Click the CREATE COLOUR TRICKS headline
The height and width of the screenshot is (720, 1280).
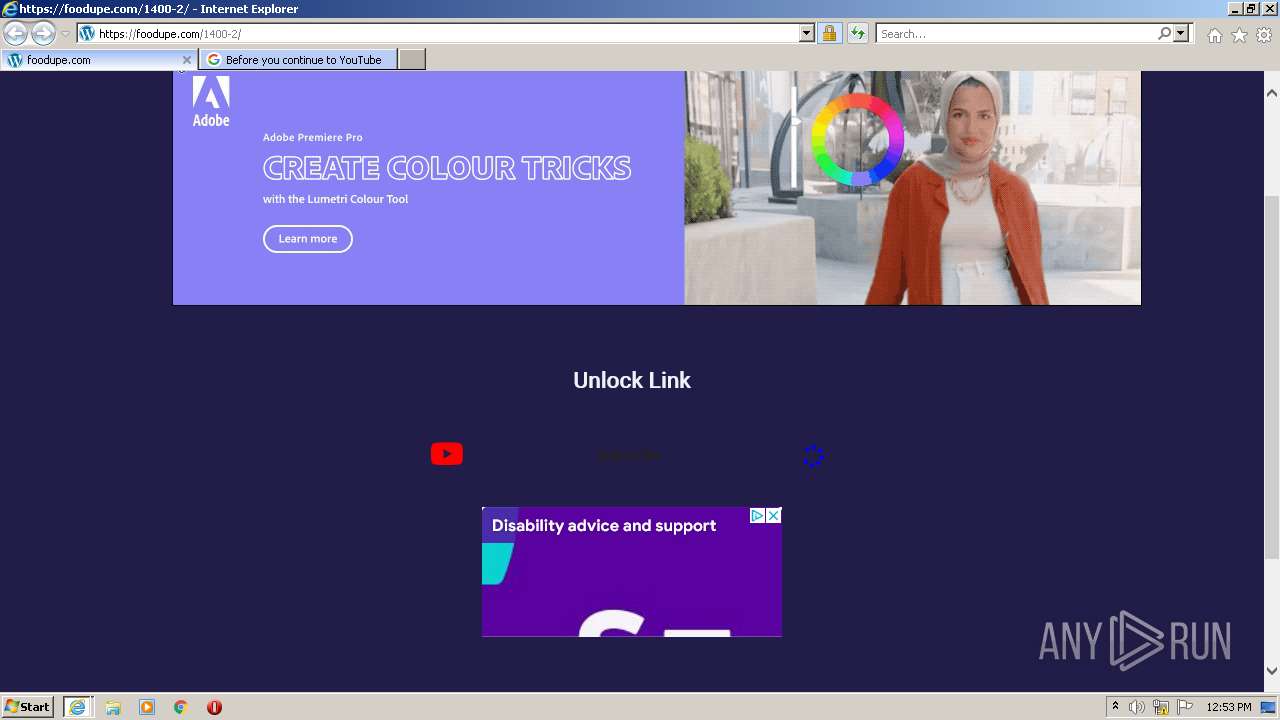pos(447,168)
